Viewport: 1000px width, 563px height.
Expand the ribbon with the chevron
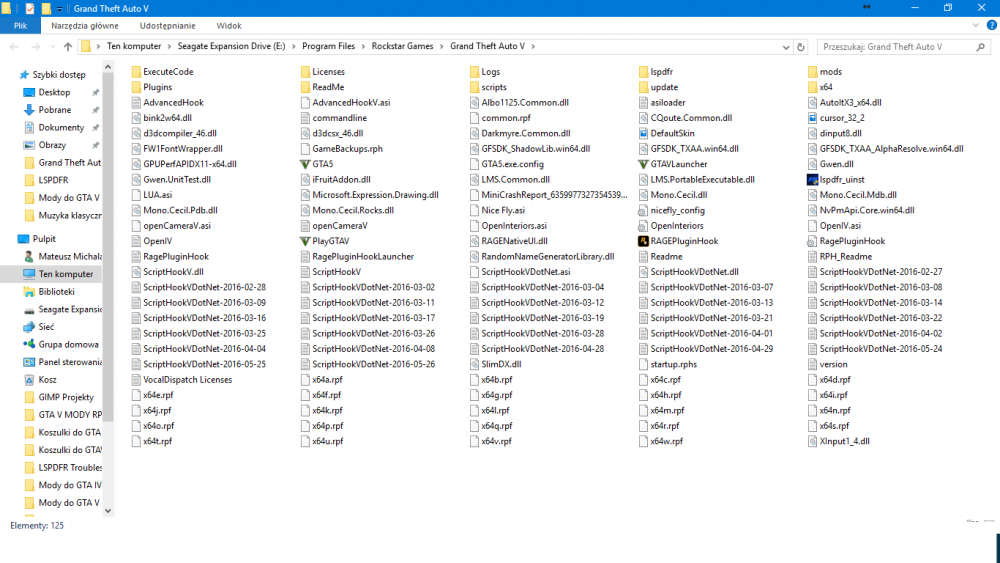pos(975,26)
